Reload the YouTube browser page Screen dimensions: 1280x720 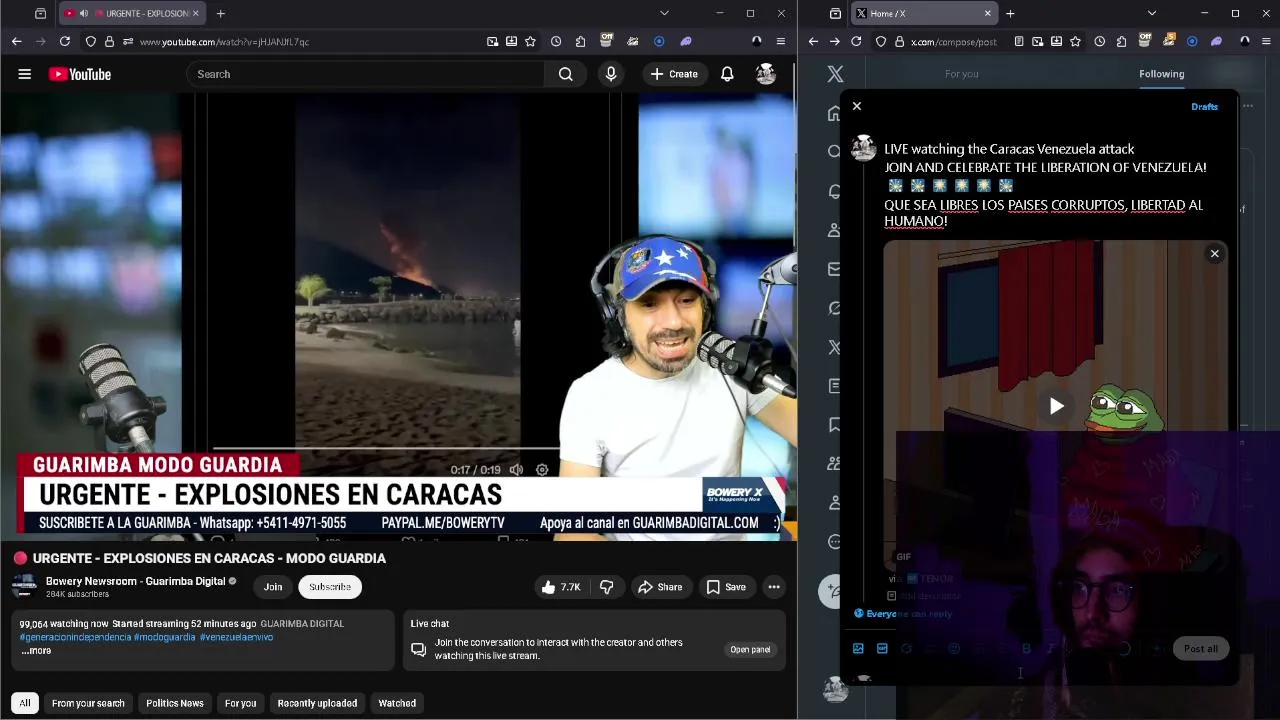click(x=65, y=41)
